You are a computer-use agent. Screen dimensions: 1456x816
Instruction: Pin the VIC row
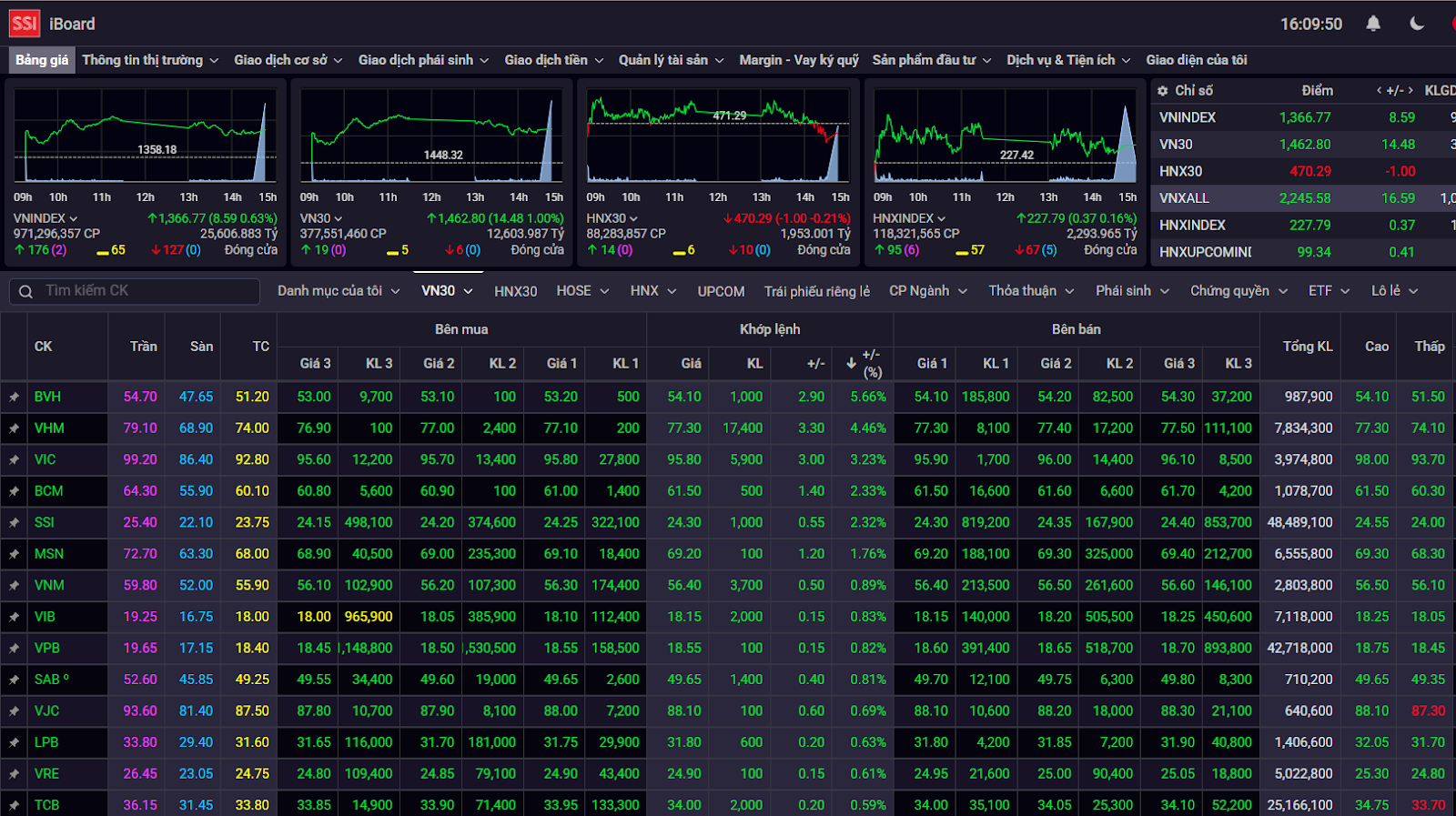14,460
